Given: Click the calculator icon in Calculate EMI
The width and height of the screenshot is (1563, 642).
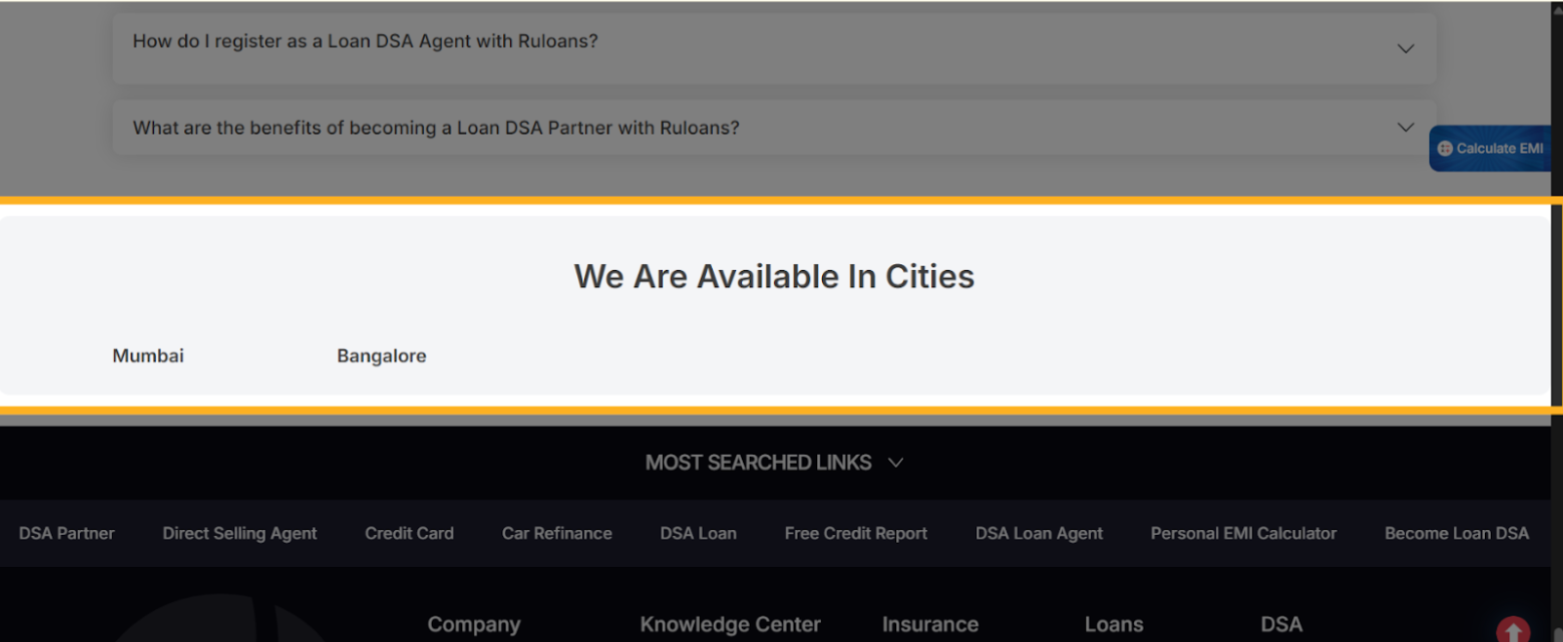Looking at the screenshot, I should pyautogui.click(x=1444, y=148).
